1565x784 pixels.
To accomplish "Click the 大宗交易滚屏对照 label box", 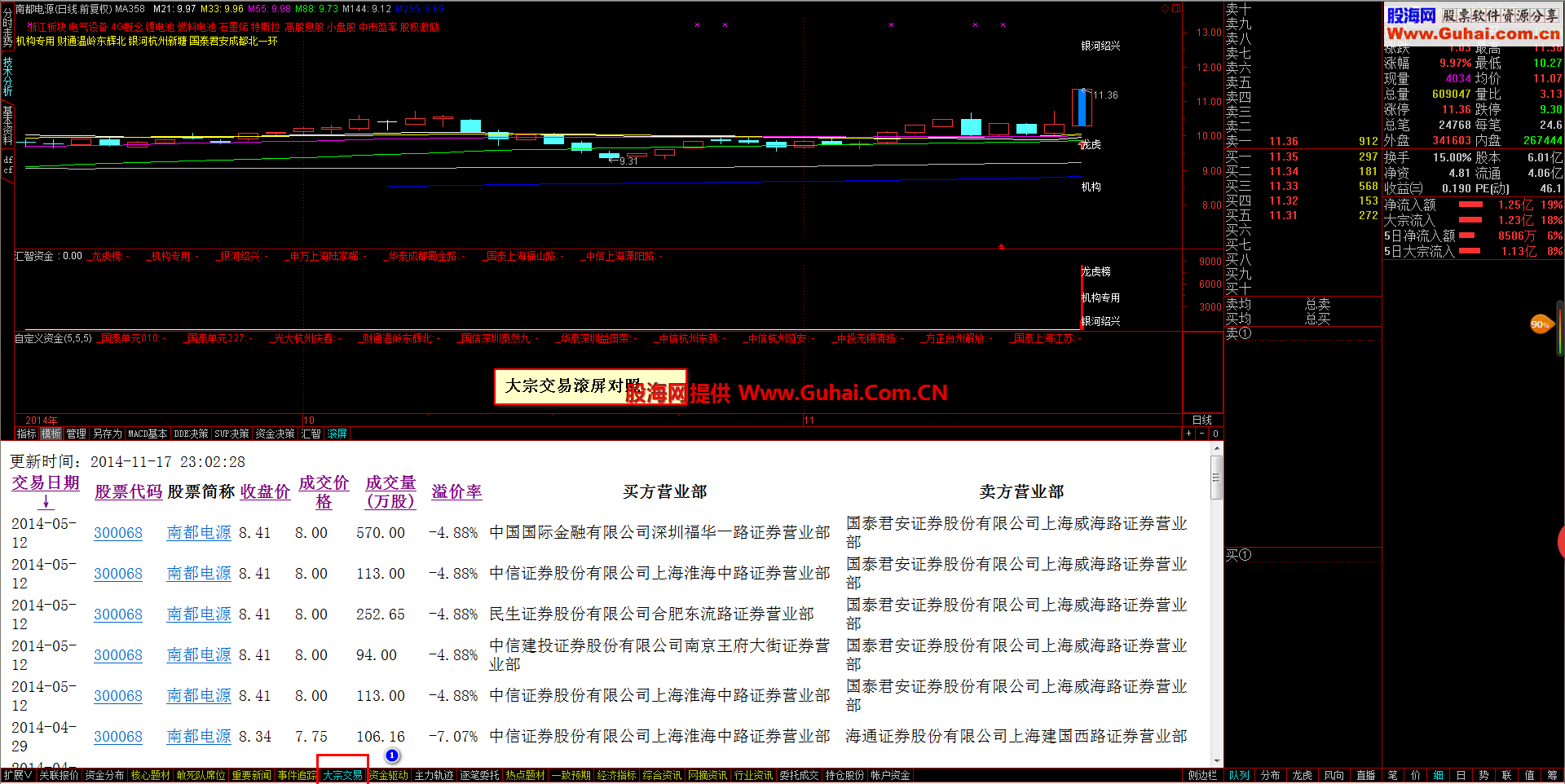I will pos(590,386).
